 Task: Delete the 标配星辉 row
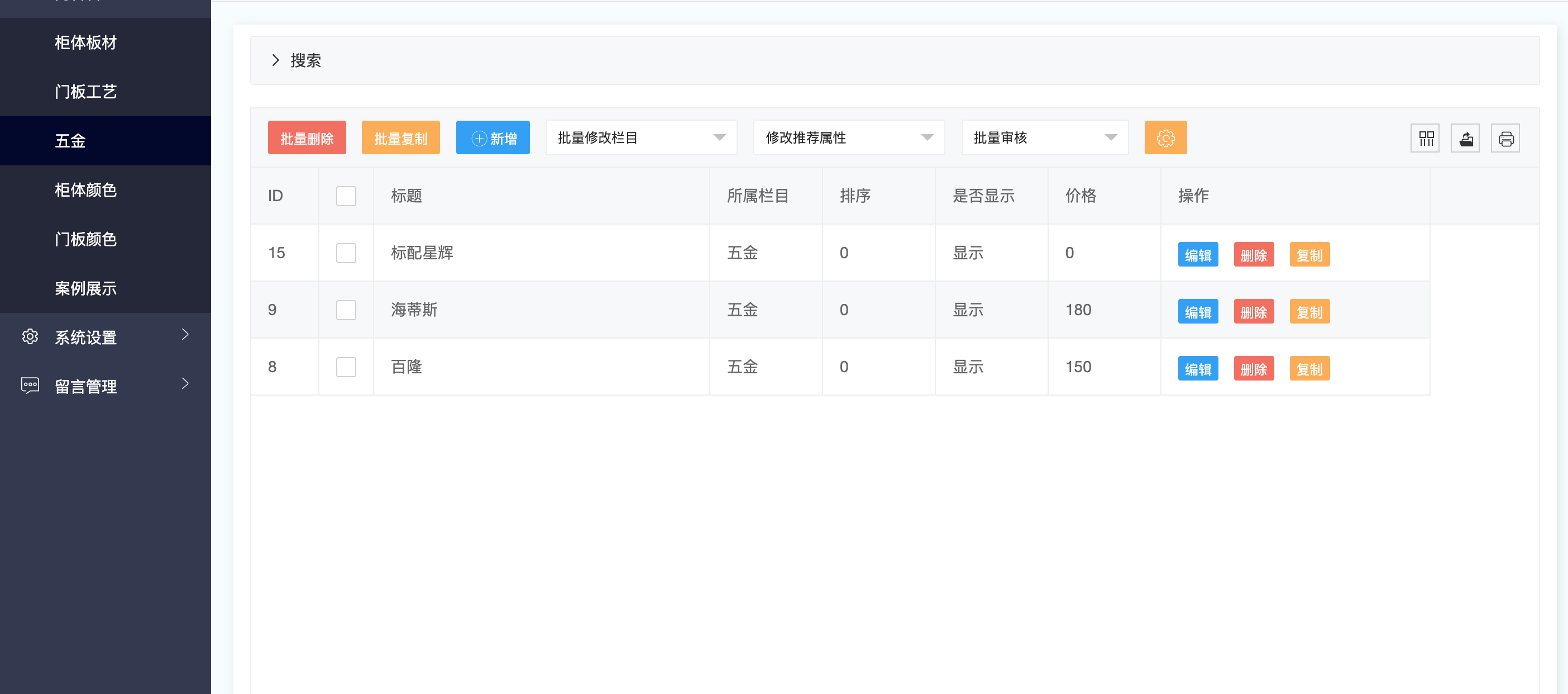(1253, 255)
